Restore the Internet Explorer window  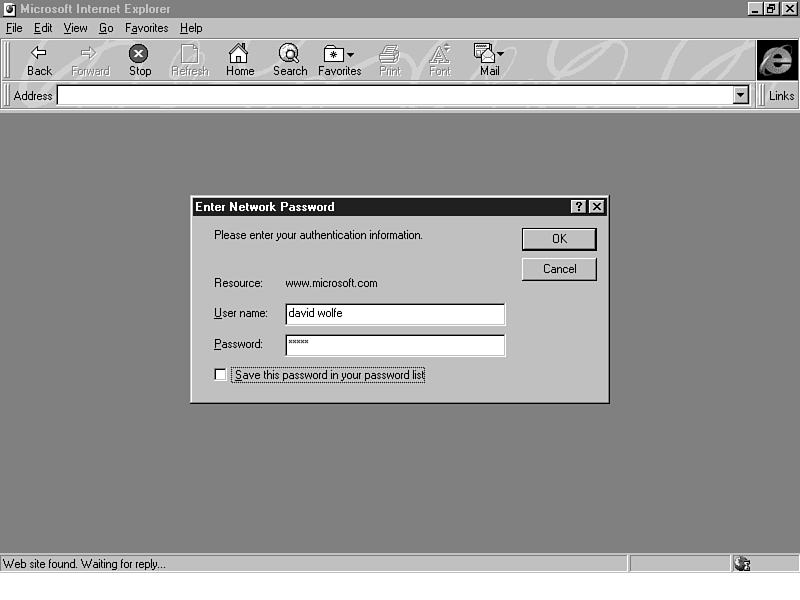tap(771, 9)
